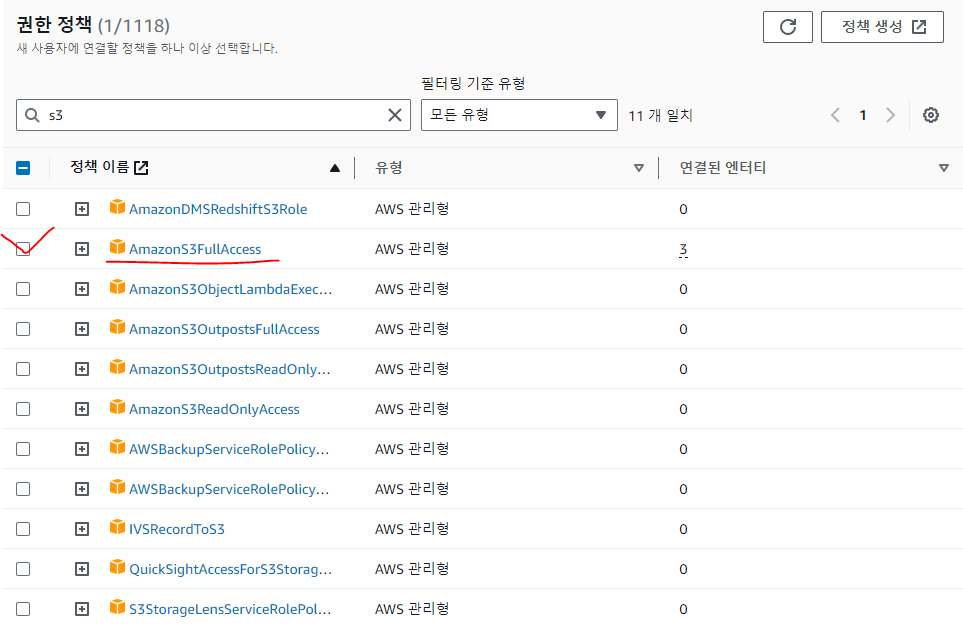The image size is (963, 628).
Task: Check the AmazonS3OutpostsReadOnly… checkbox
Action: [x=23, y=369]
